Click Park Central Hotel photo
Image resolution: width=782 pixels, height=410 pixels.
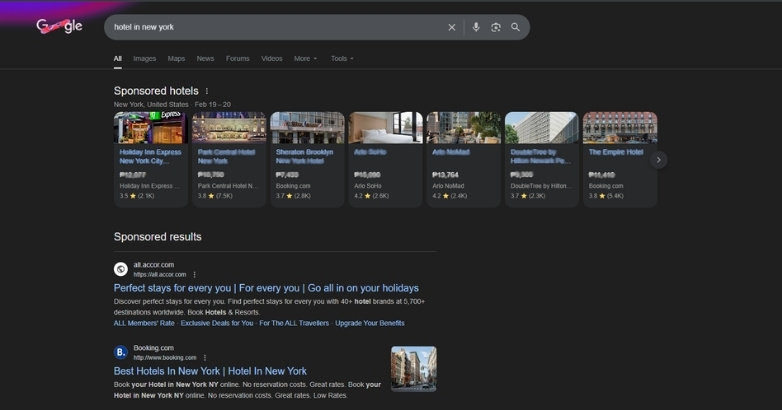[229, 128]
